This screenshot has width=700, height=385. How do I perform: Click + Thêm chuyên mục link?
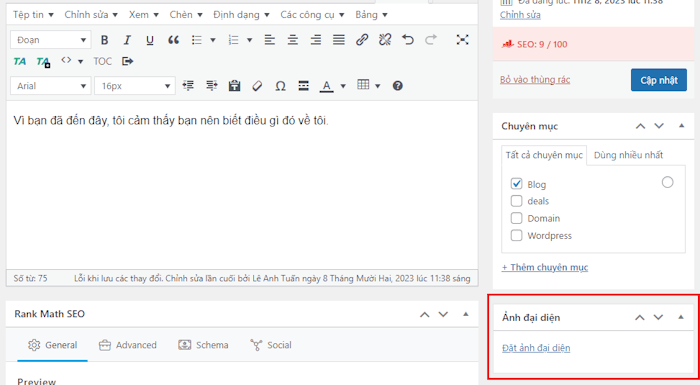545,267
